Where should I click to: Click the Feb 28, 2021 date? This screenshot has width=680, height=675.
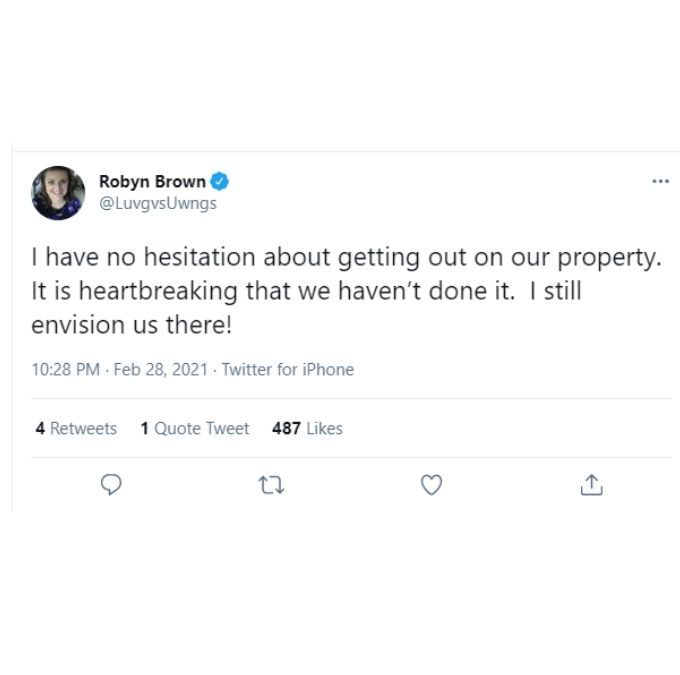pos(161,370)
